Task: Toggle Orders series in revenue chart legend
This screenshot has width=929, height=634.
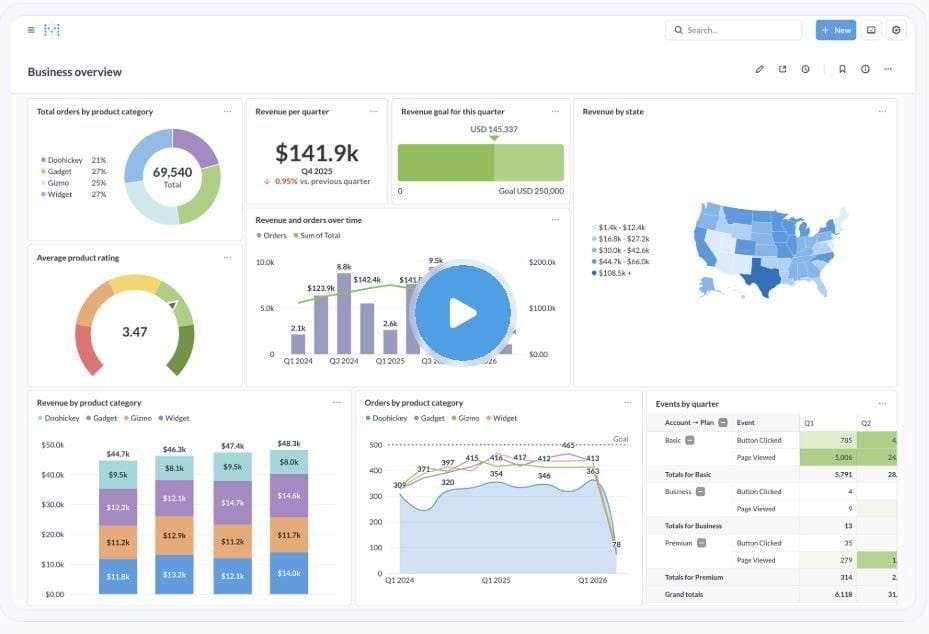Action: pos(271,235)
